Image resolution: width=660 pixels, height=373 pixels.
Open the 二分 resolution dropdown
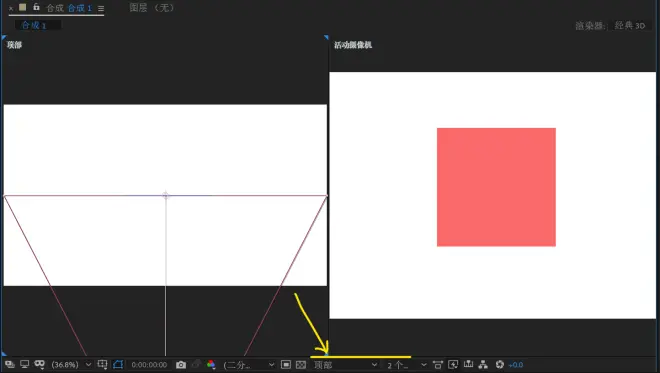click(249, 365)
